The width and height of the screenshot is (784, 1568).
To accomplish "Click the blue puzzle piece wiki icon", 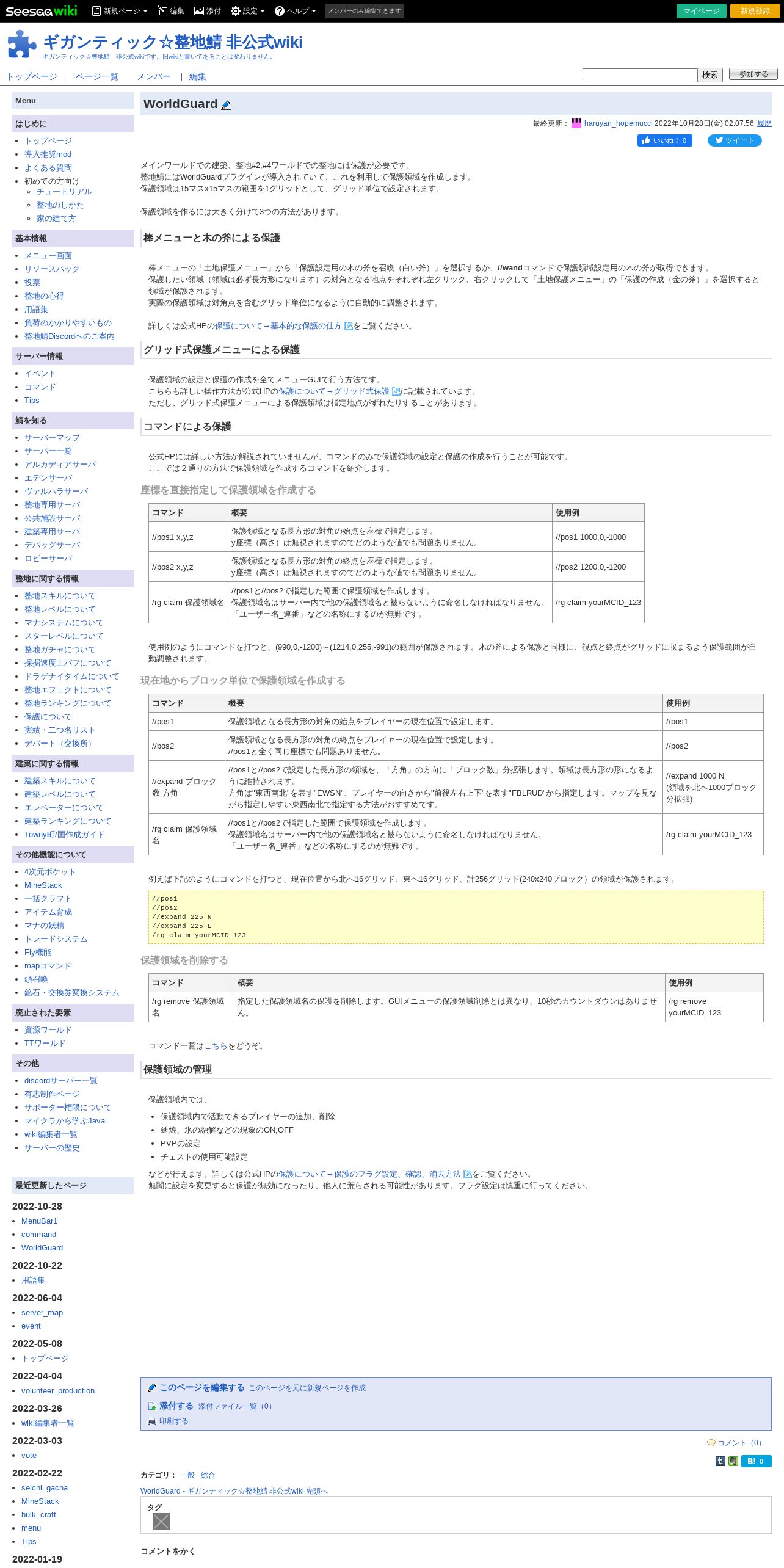I will (21, 44).
